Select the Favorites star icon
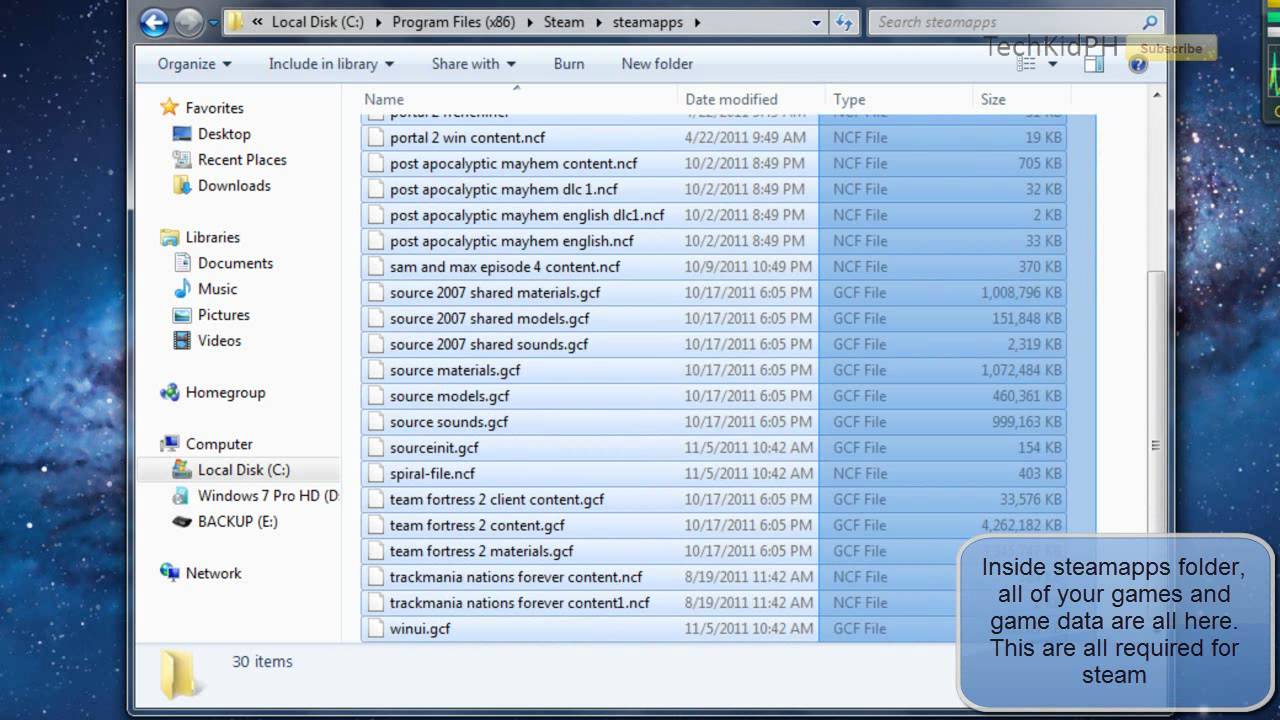This screenshot has height=720, width=1280. pos(169,107)
